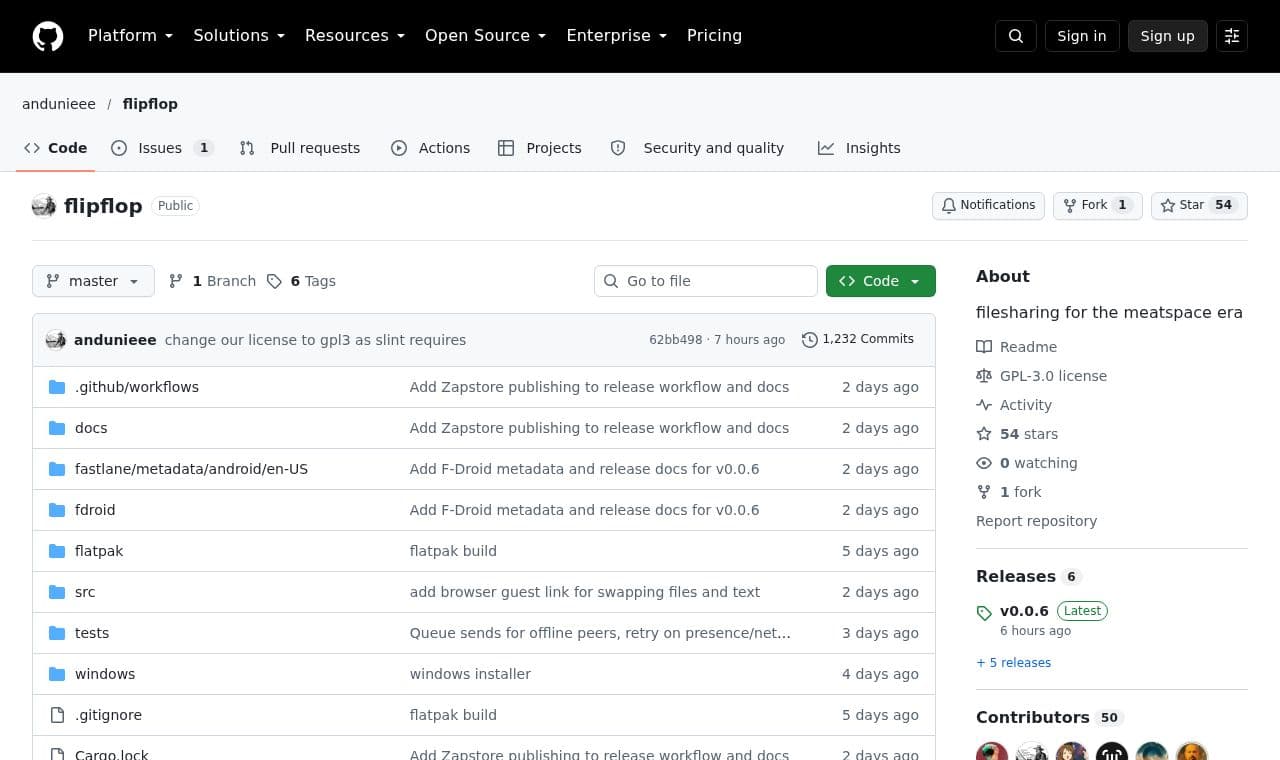Fork the flipflop repository
The image size is (1280, 760).
pyautogui.click(x=1097, y=205)
